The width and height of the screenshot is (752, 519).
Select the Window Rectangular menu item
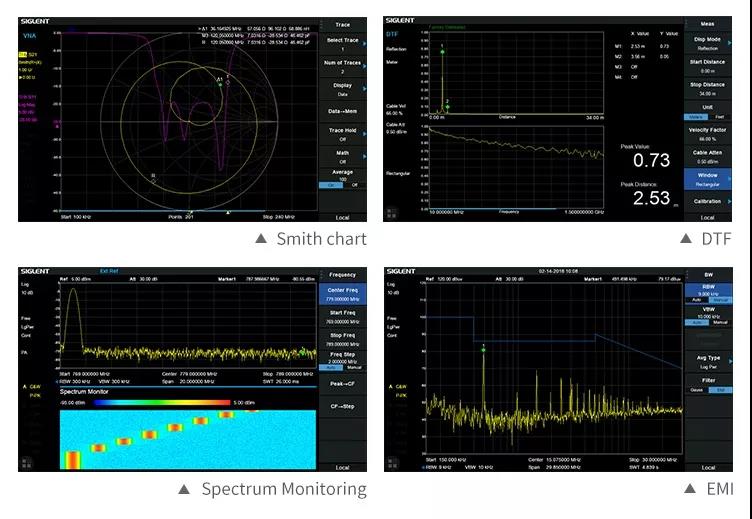pos(707,179)
